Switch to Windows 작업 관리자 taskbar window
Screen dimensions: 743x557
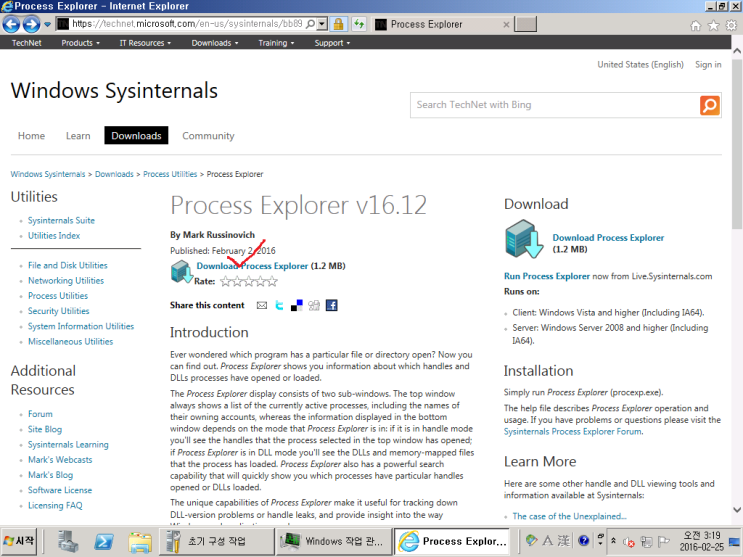pos(333,541)
